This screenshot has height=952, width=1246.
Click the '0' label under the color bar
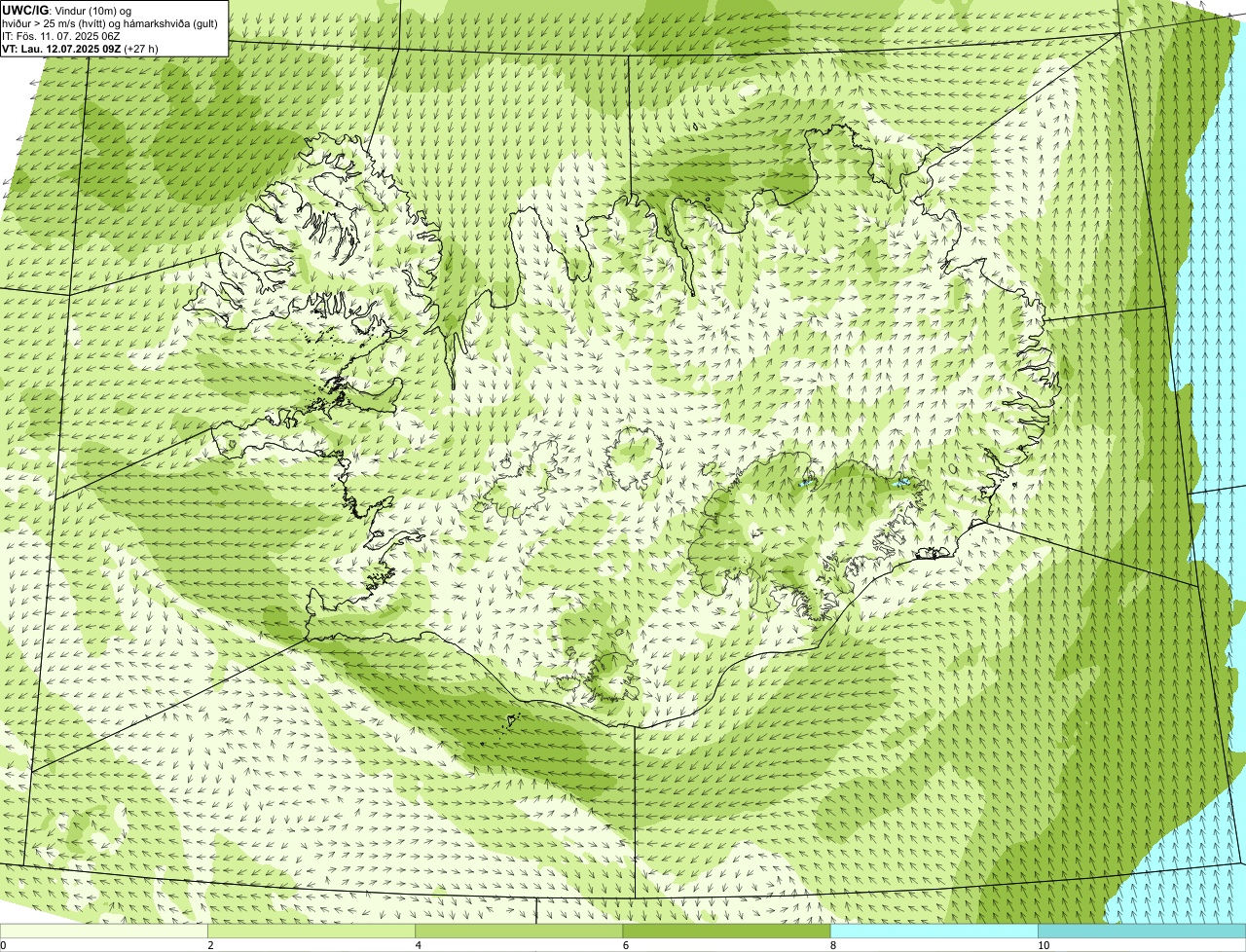click(x=3, y=945)
